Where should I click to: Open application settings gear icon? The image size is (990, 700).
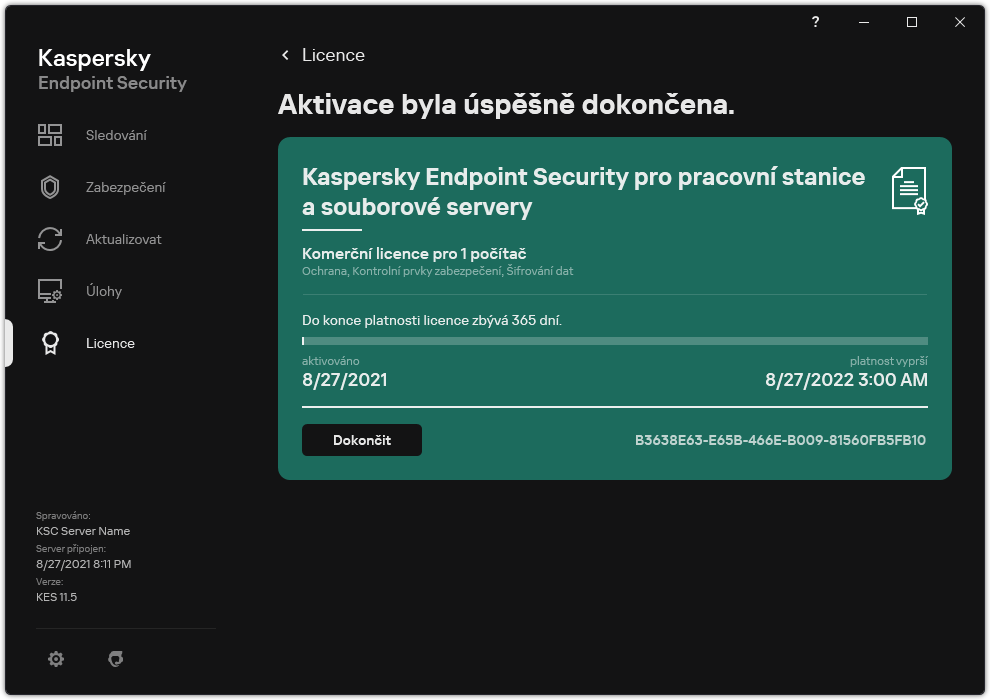[x=56, y=659]
